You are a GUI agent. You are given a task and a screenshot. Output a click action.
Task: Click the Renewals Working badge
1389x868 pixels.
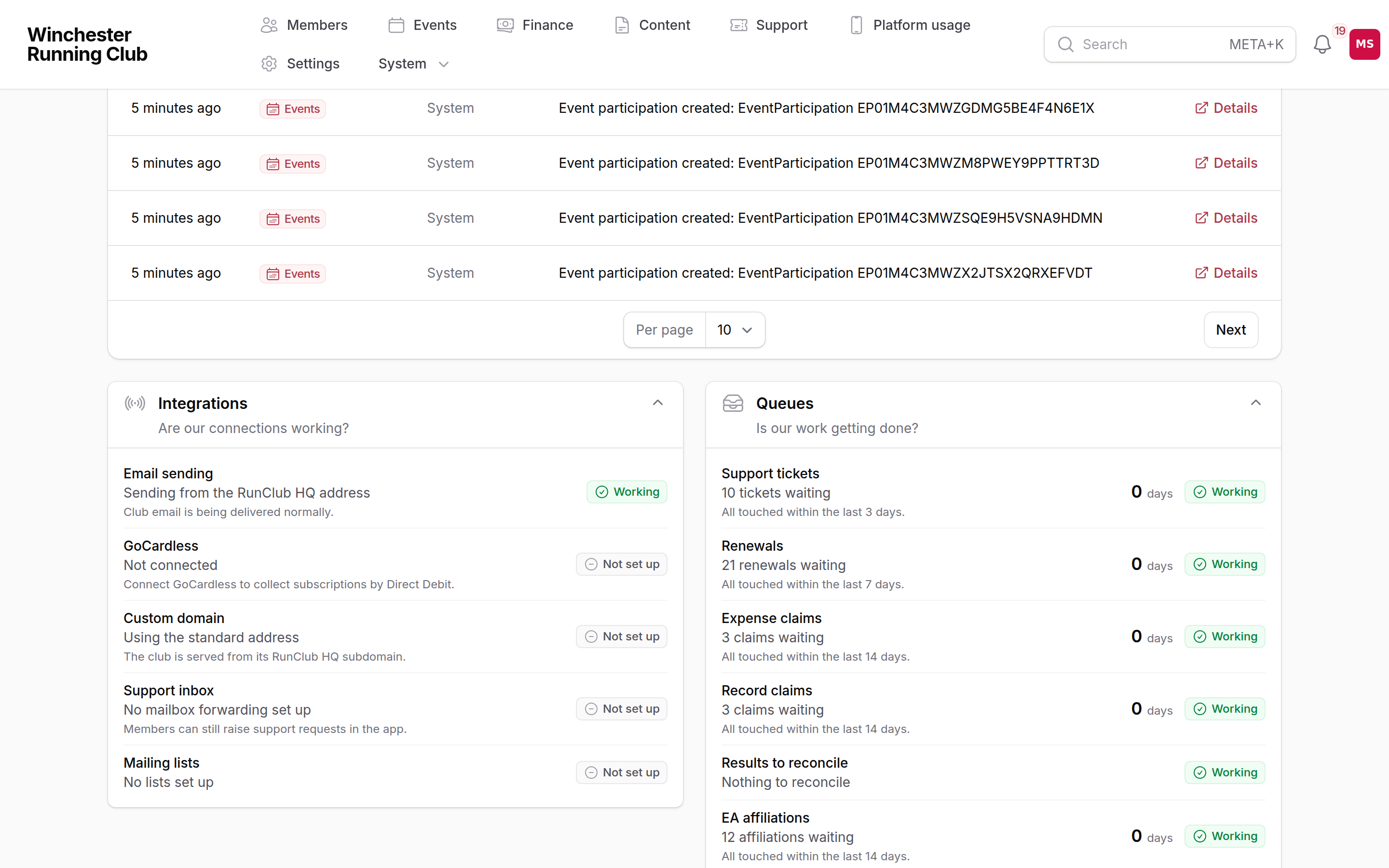(1225, 564)
